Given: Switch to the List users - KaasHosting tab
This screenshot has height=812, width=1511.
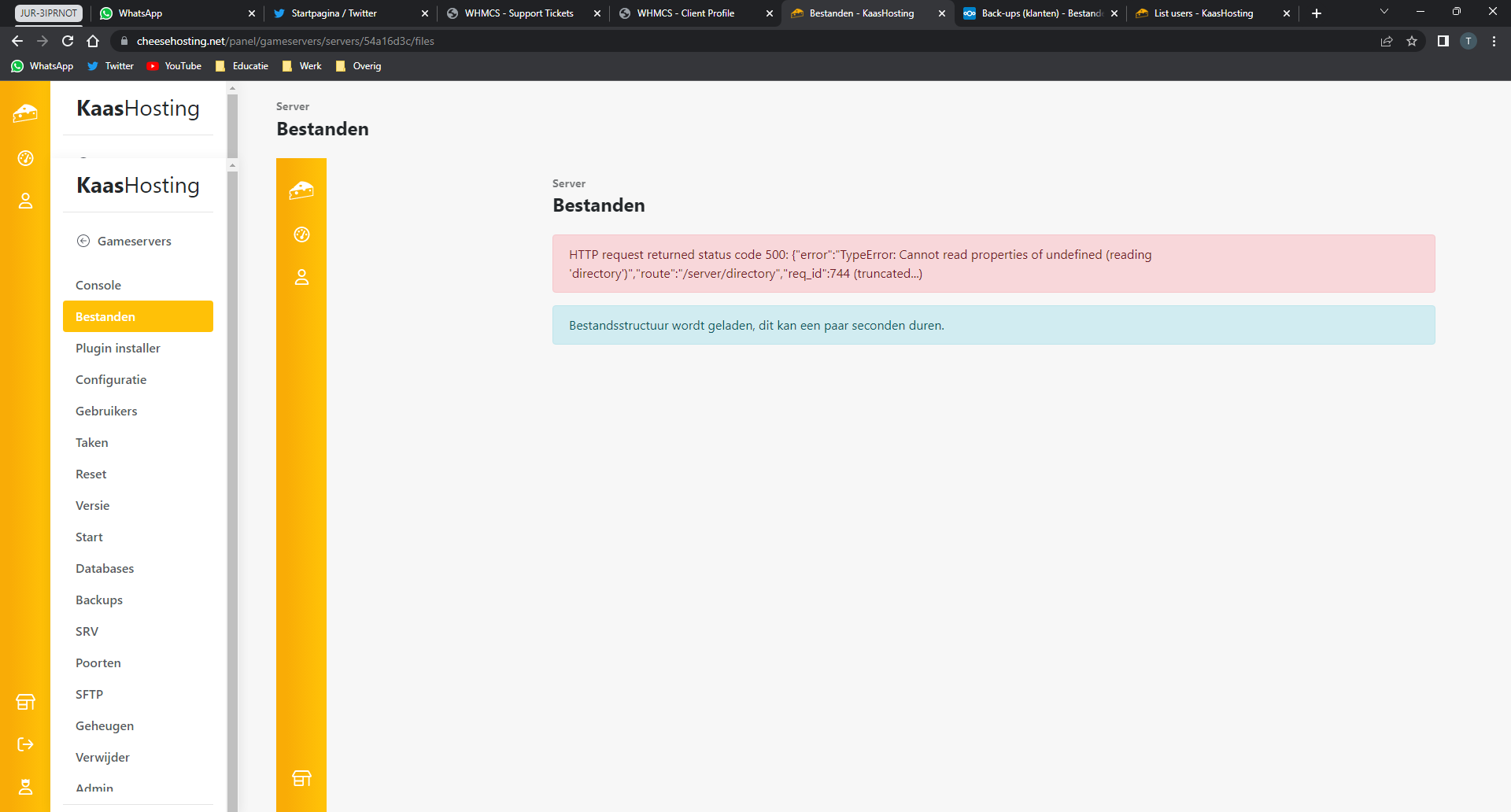Looking at the screenshot, I should (x=1203, y=13).
